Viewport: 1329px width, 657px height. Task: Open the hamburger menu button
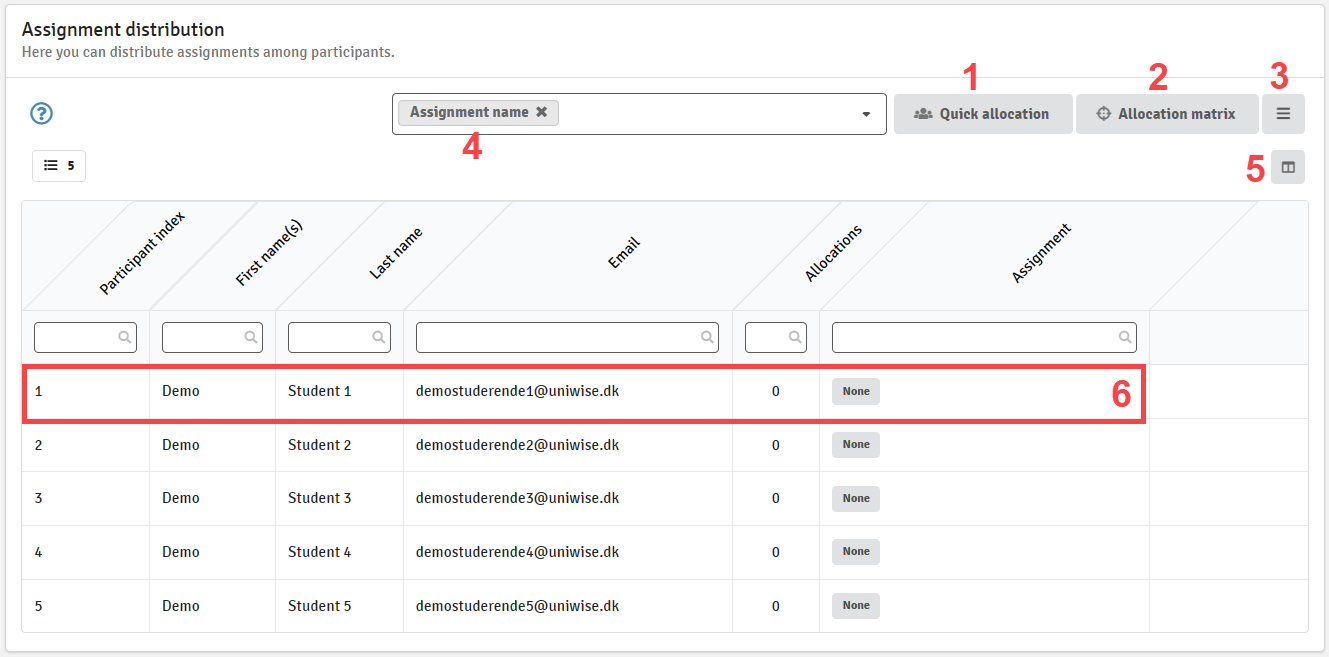1283,114
